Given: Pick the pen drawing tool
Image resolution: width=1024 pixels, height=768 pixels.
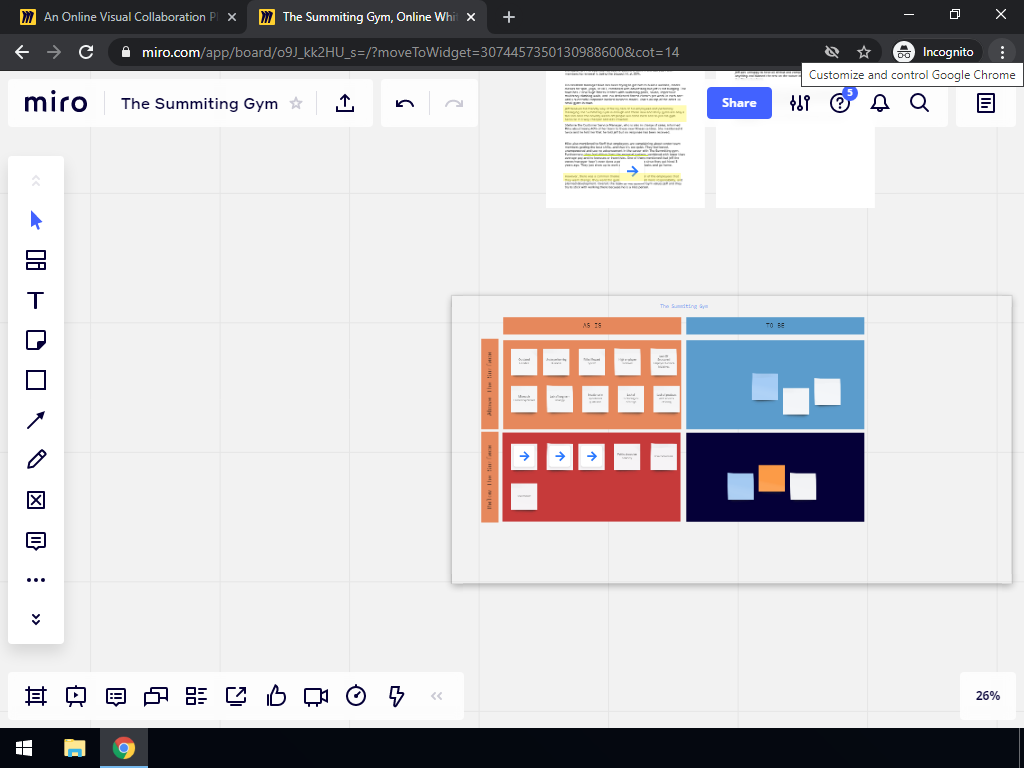Looking at the screenshot, I should 36,460.
